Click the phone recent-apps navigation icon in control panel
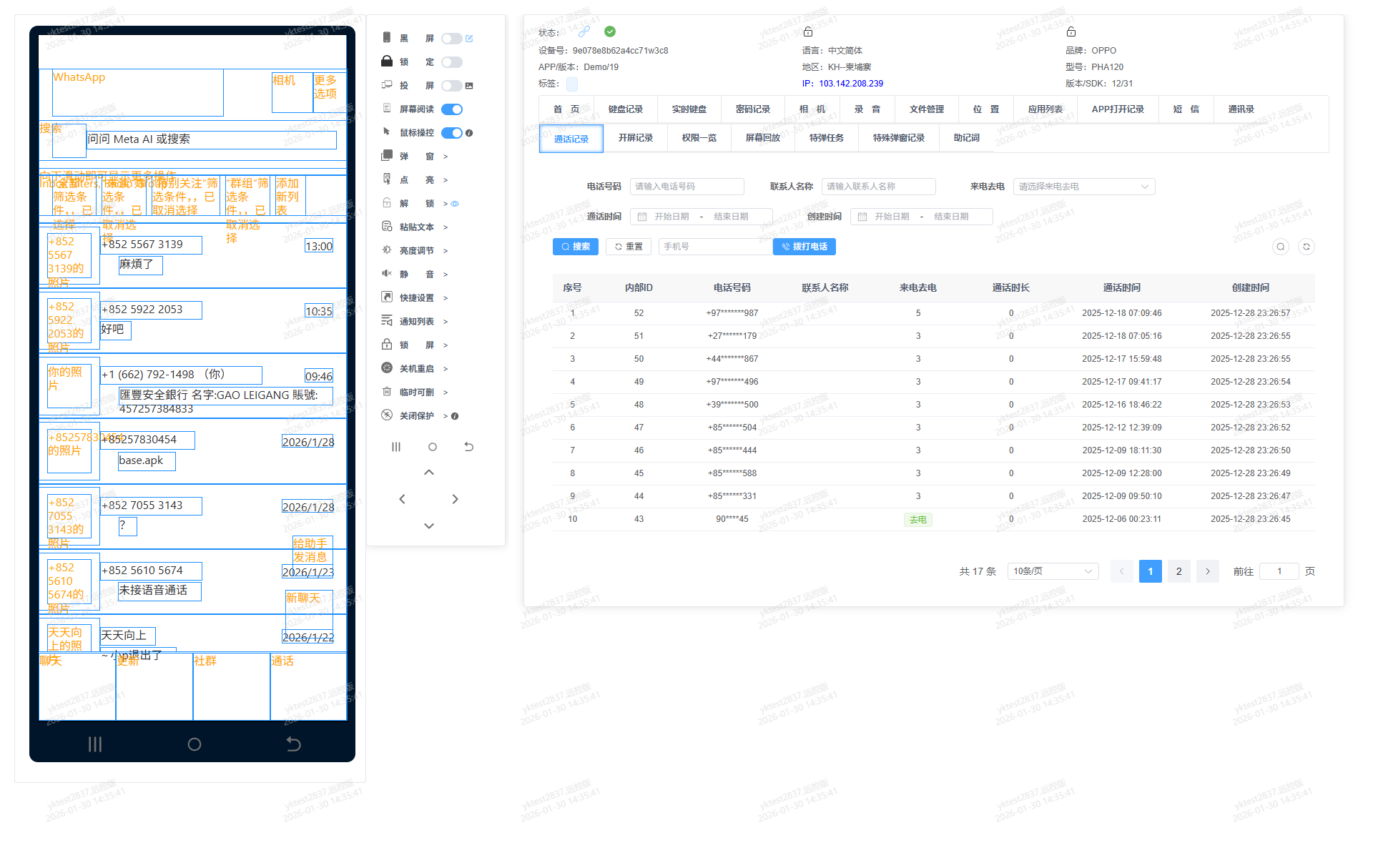 [396, 447]
